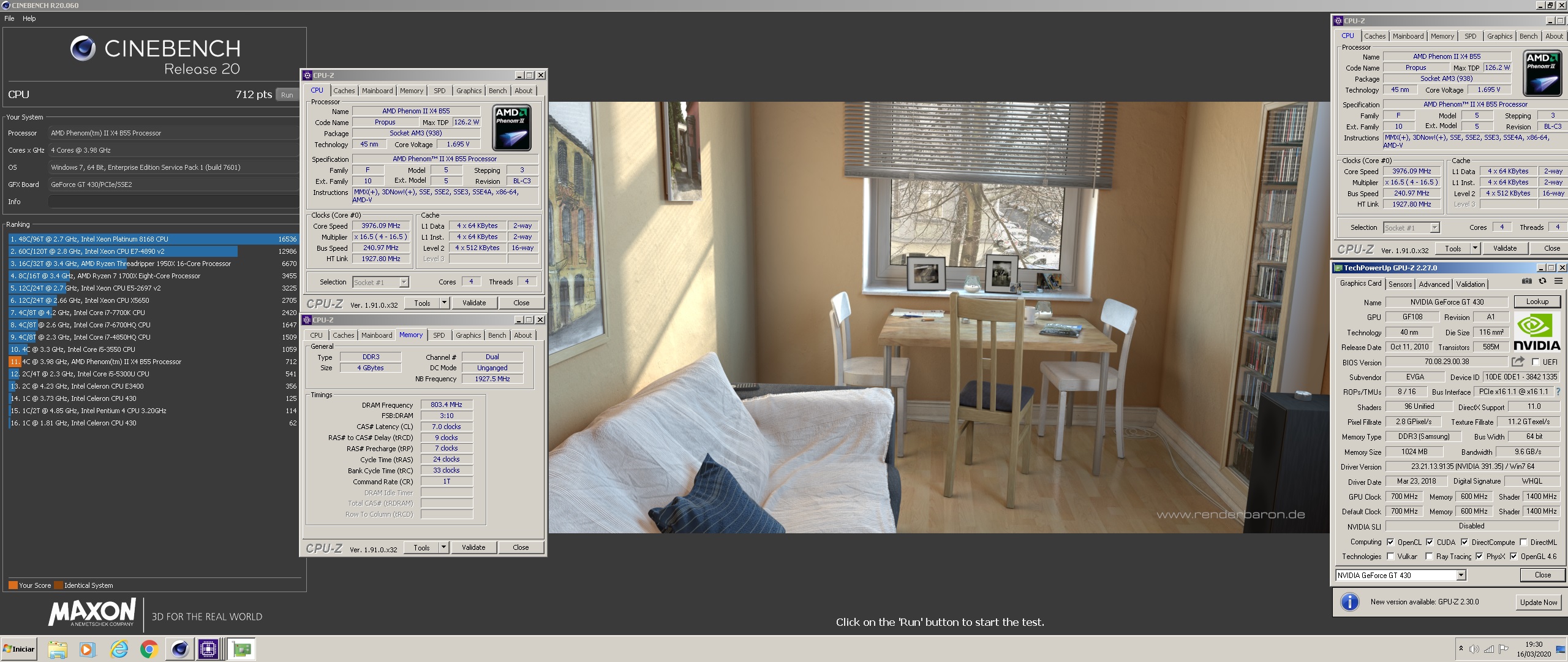The width and height of the screenshot is (1568, 662).
Task: Show hidden tray icons arrow
Action: [1461, 649]
